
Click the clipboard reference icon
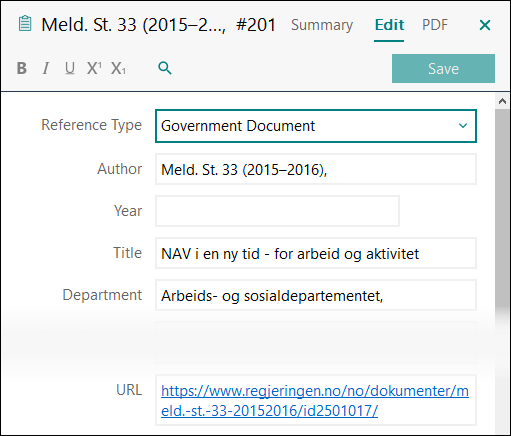[25, 24]
